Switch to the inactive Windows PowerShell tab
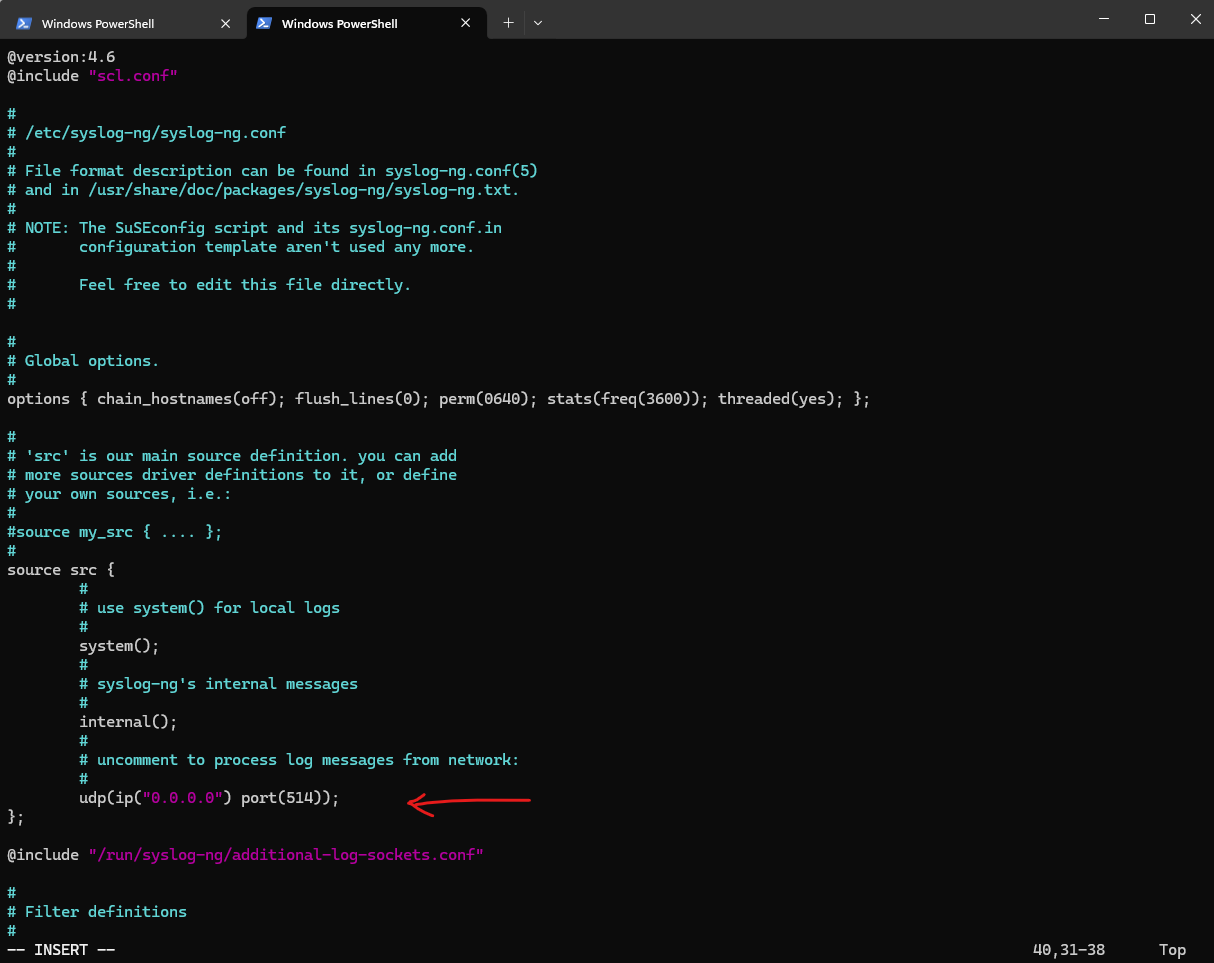 (x=124, y=23)
